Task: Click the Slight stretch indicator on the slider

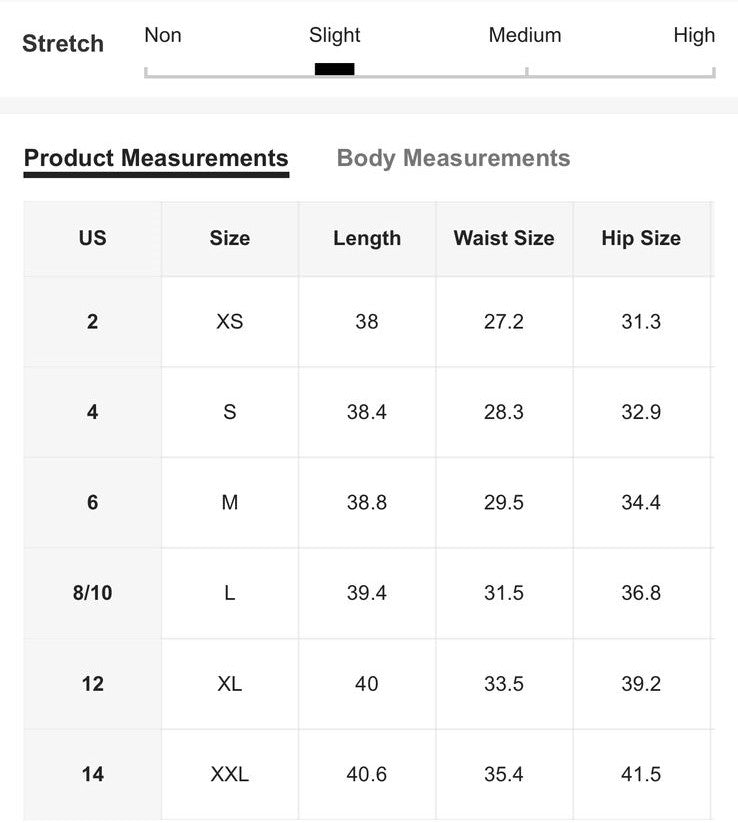Action: 334,67
